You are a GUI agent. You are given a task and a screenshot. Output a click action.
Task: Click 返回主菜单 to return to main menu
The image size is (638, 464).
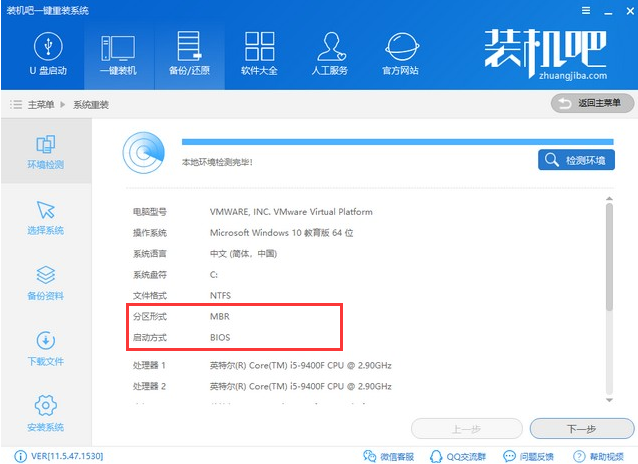click(591, 104)
